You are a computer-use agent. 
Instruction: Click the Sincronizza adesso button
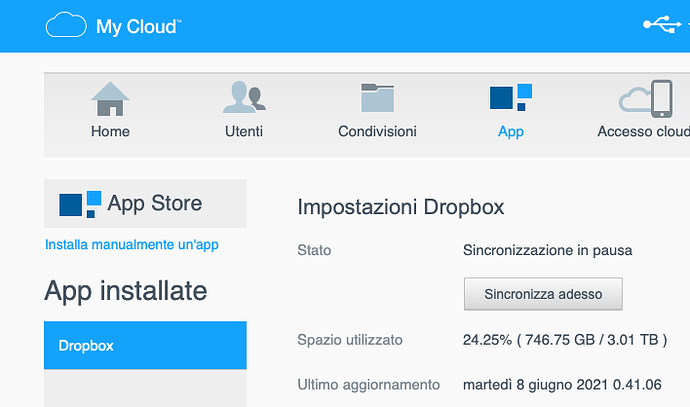543,294
